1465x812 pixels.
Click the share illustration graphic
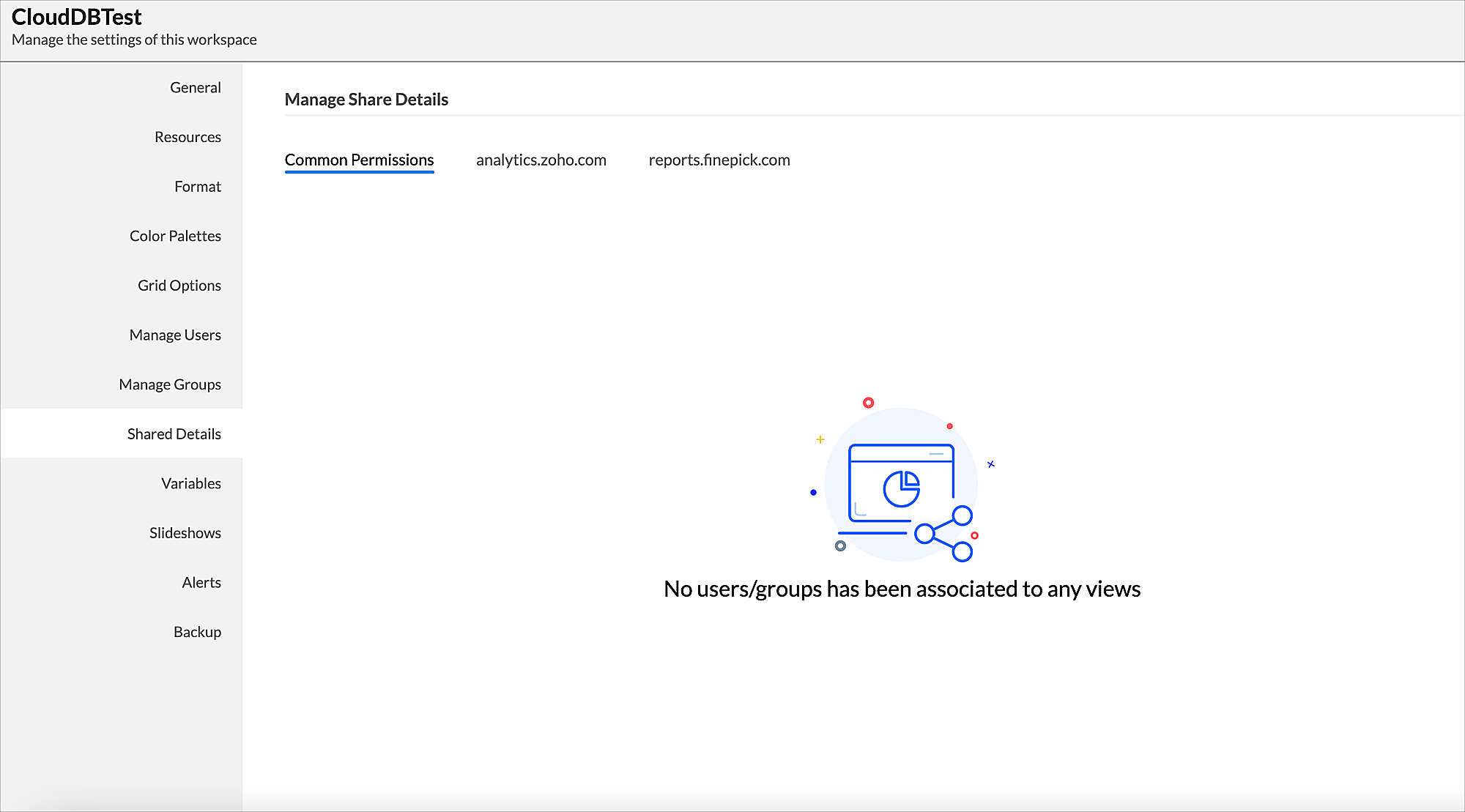[902, 484]
